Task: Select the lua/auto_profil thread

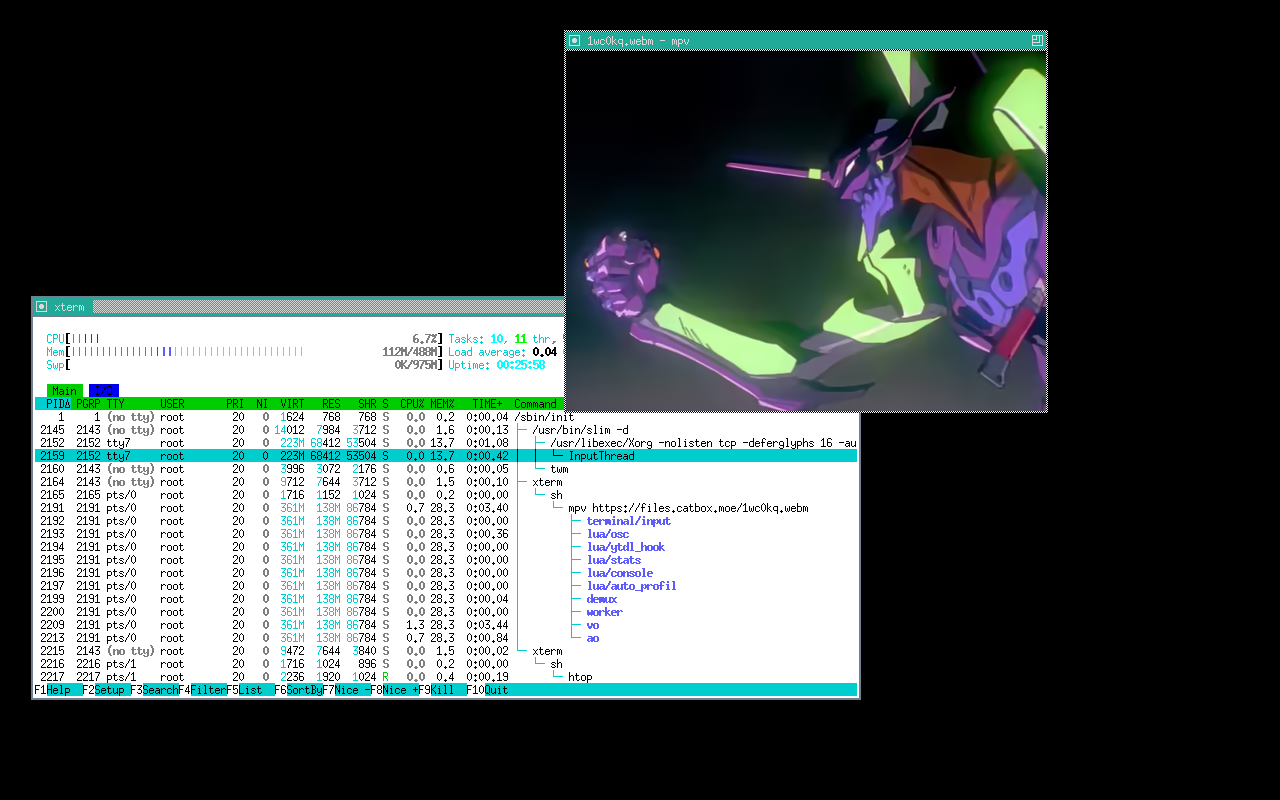Action: tap(447, 586)
